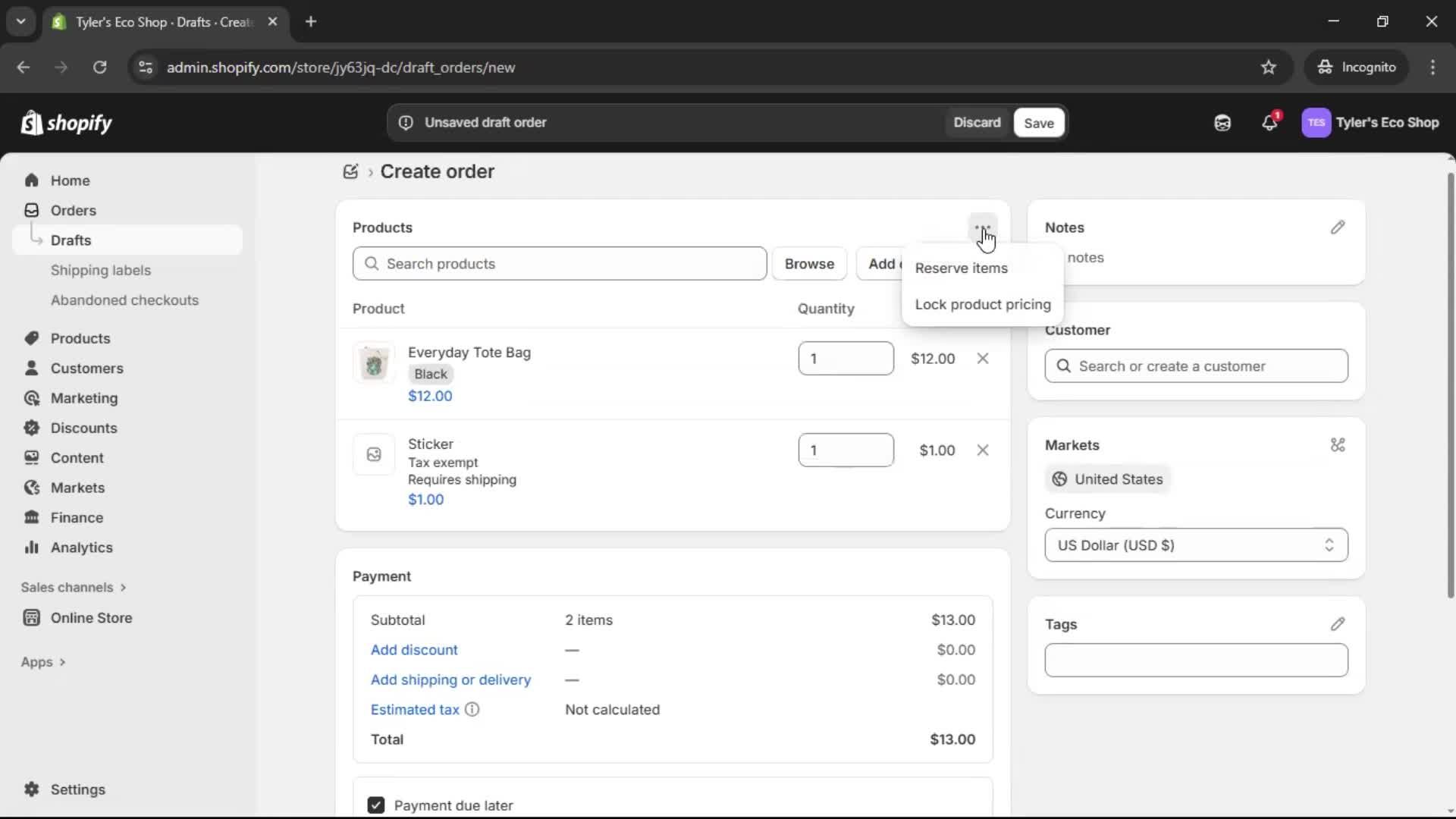Open the US Dollar currency dropdown
Screen dimensions: 1456x819
click(1196, 545)
